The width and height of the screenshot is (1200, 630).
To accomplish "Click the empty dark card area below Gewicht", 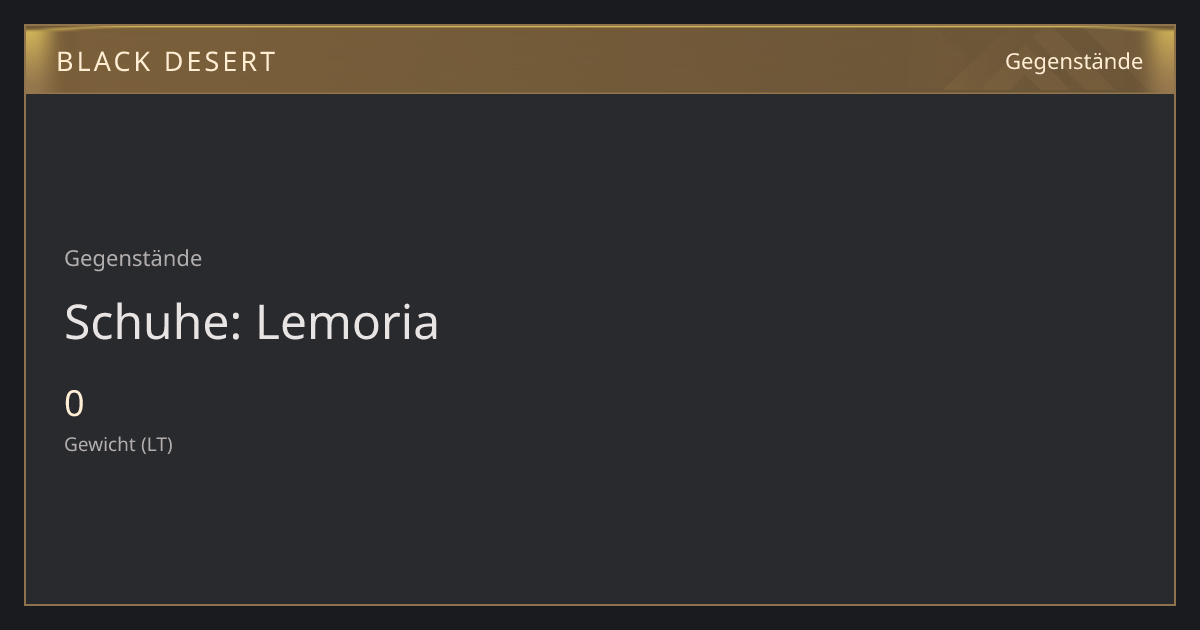I will point(600,530).
